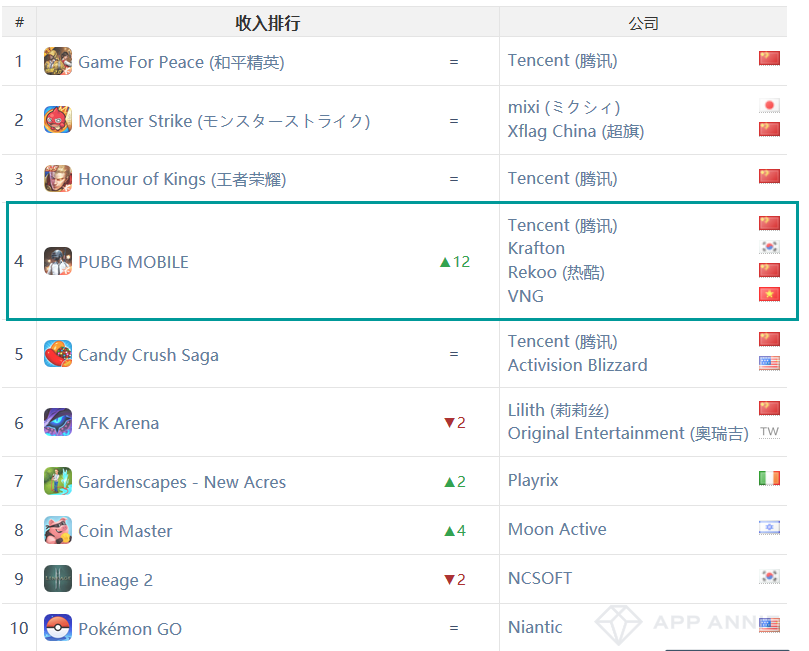The width and height of the screenshot is (809, 651).
Task: Click the TW label beside Original Entertainment
Action: 769,431
